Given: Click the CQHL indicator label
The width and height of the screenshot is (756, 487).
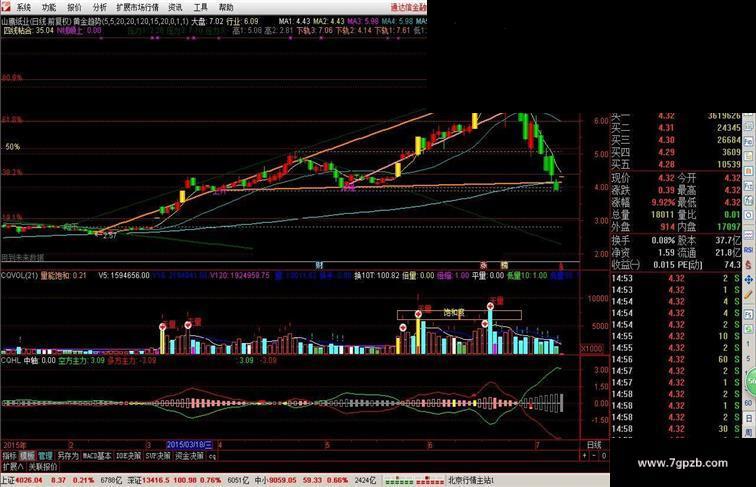Looking at the screenshot, I should tap(11, 360).
